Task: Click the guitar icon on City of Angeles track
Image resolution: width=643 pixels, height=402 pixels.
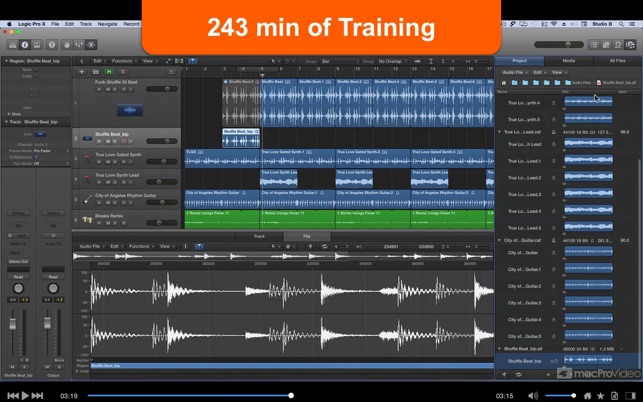Action: coord(87,199)
